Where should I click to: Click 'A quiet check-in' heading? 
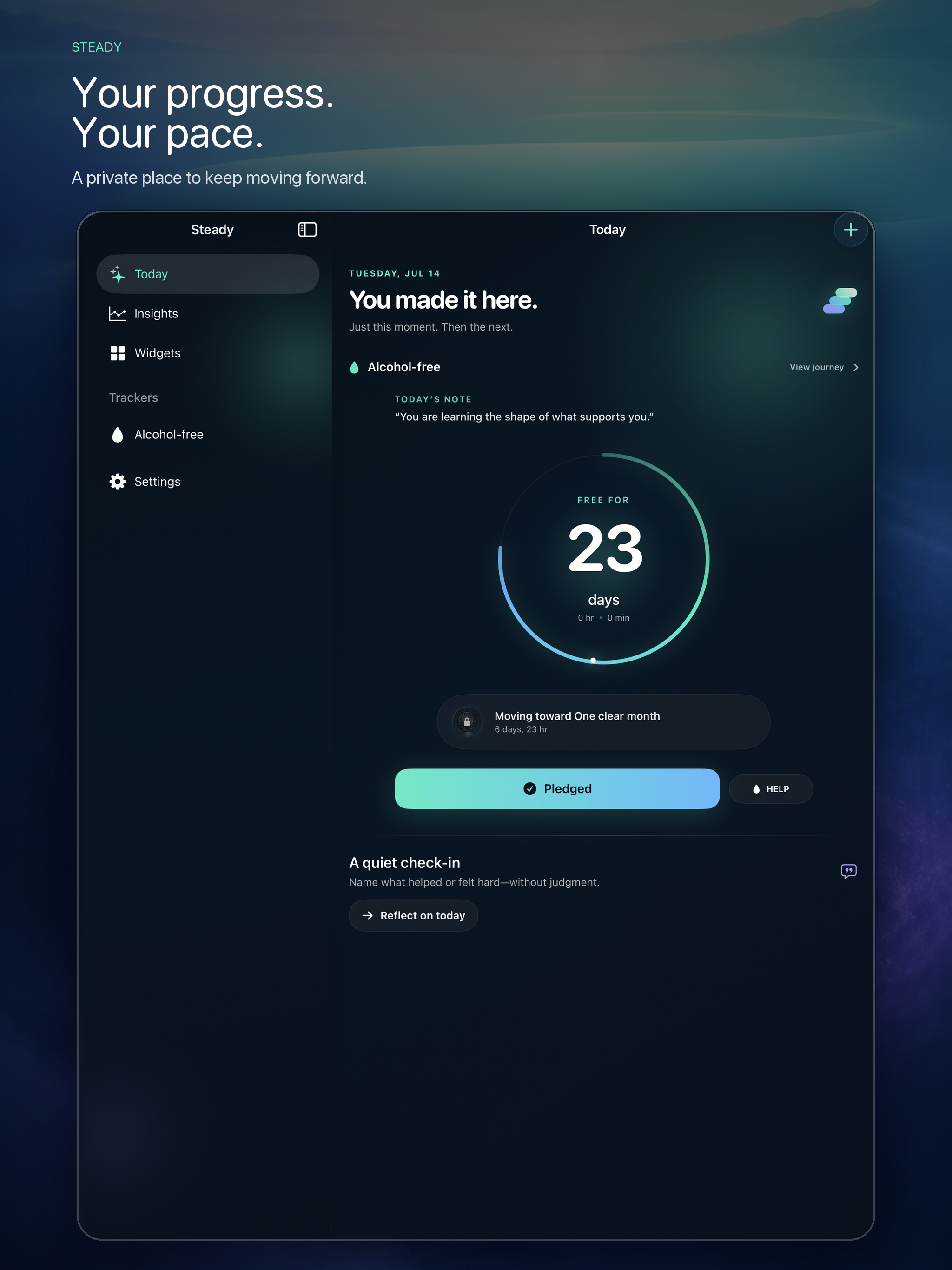point(404,863)
